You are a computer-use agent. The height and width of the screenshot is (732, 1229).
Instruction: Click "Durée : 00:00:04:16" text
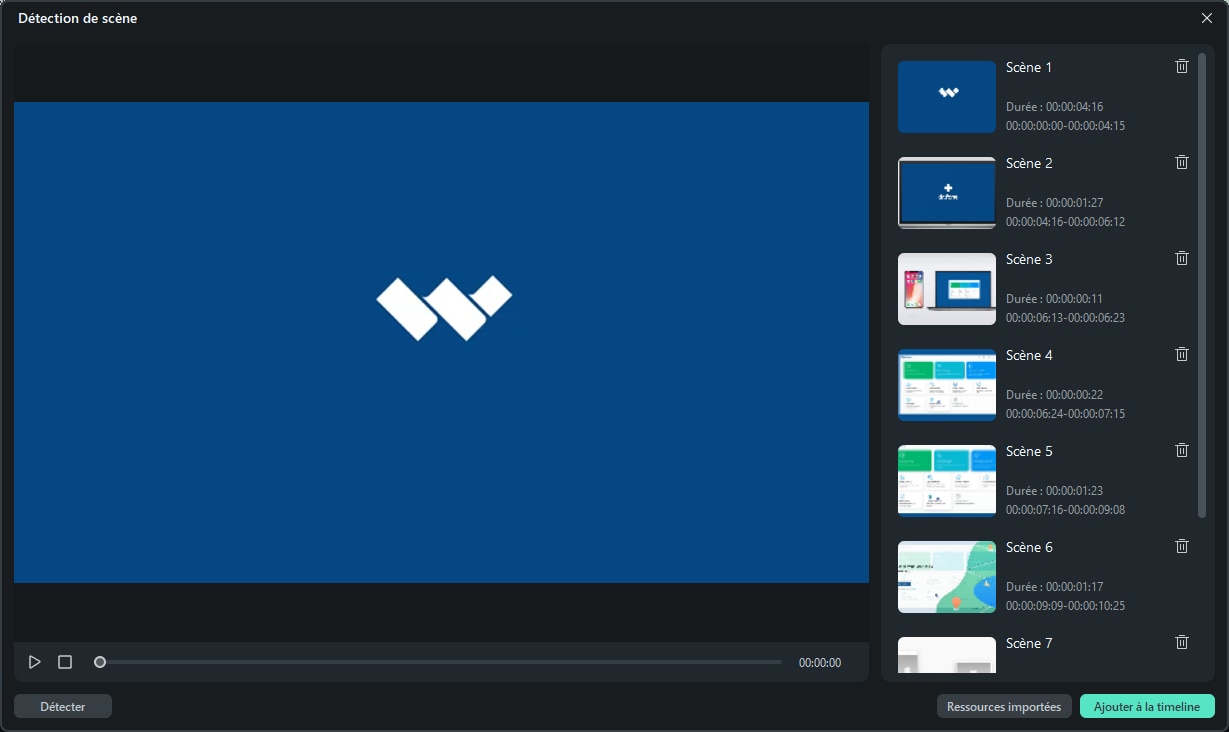tap(1054, 106)
